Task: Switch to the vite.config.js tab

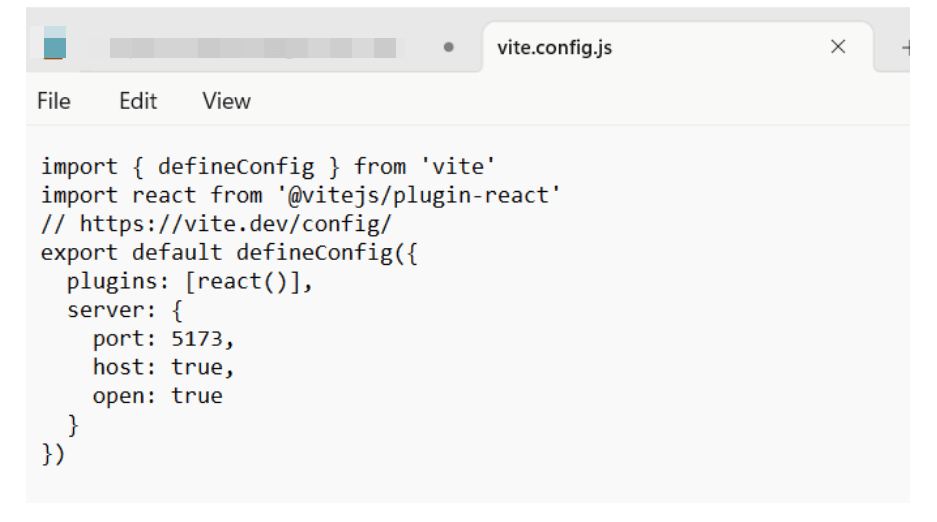Action: [x=599, y=47]
